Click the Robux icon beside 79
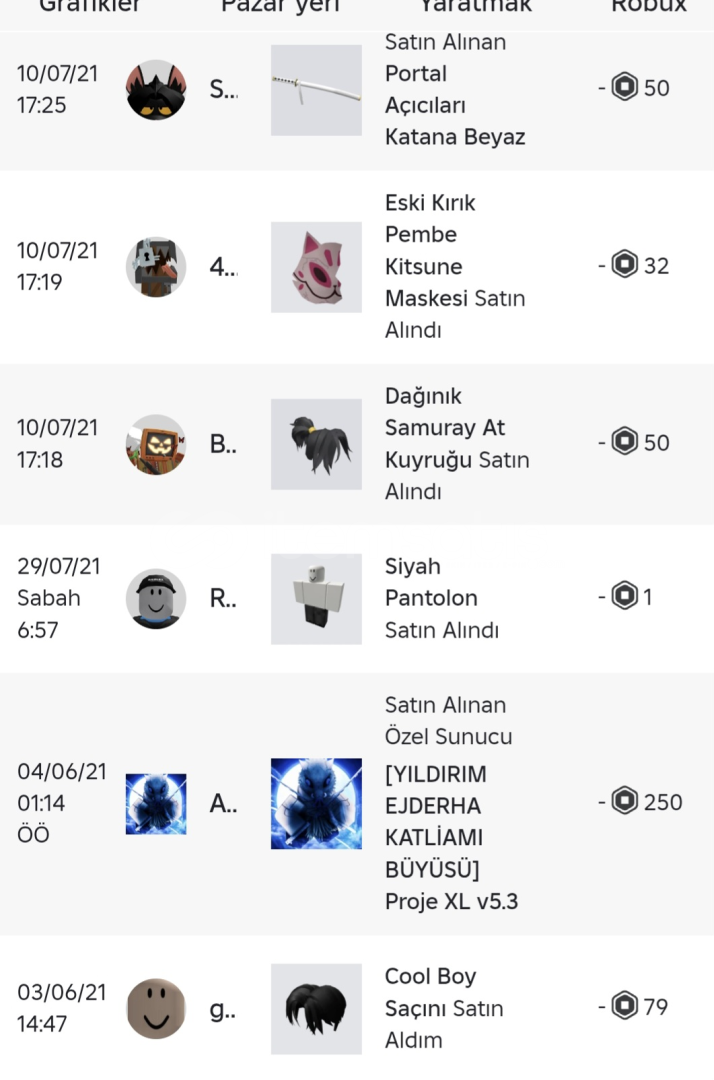This screenshot has height=1080, width=714. click(625, 1007)
